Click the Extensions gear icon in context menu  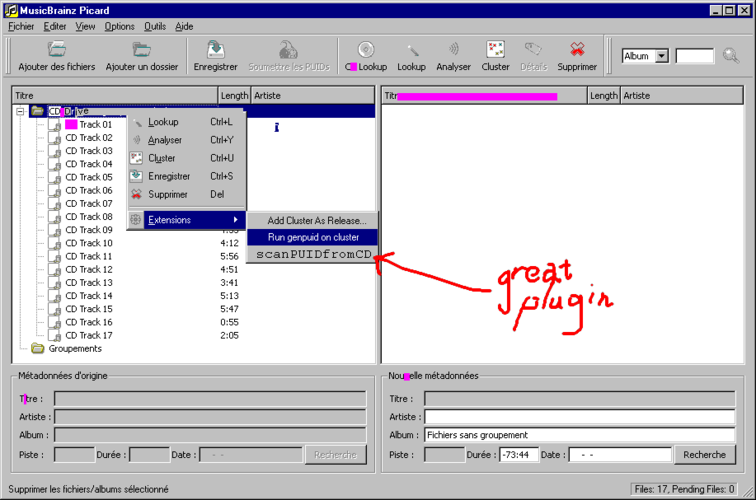[x=136, y=220]
